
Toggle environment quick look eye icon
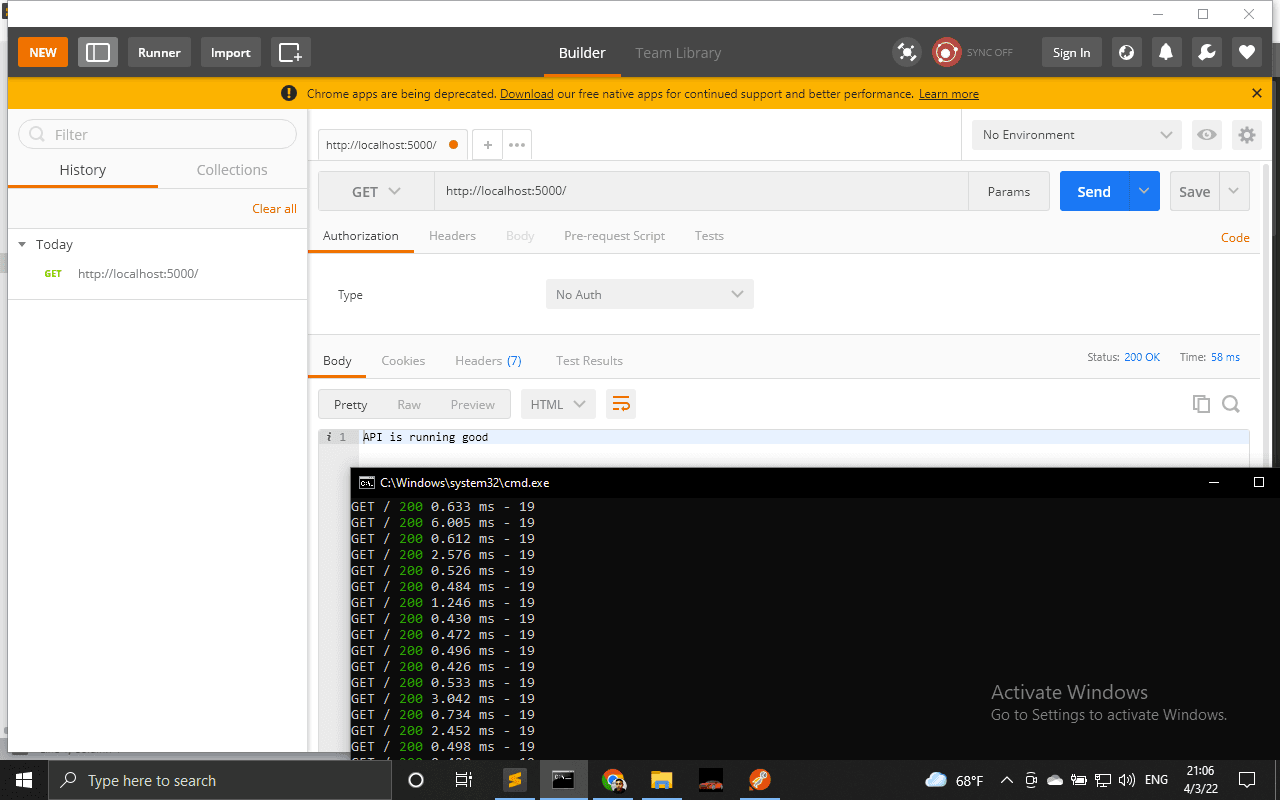point(1207,135)
